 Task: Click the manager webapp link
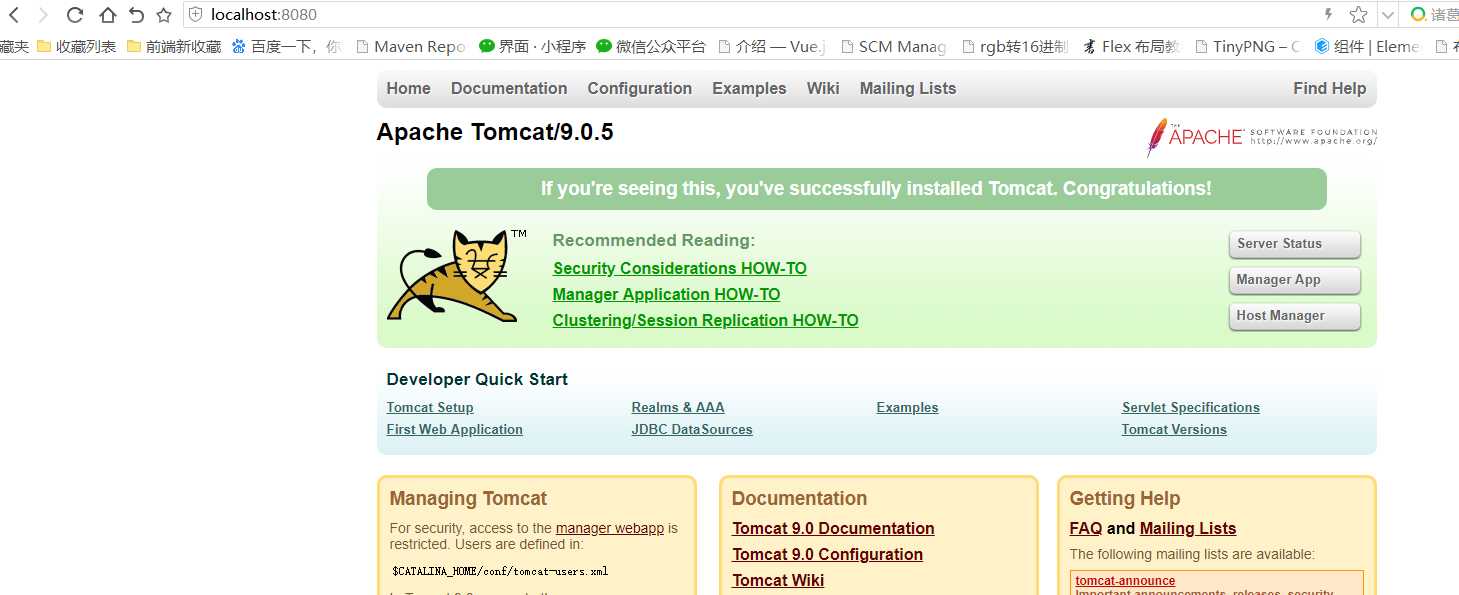pos(610,528)
